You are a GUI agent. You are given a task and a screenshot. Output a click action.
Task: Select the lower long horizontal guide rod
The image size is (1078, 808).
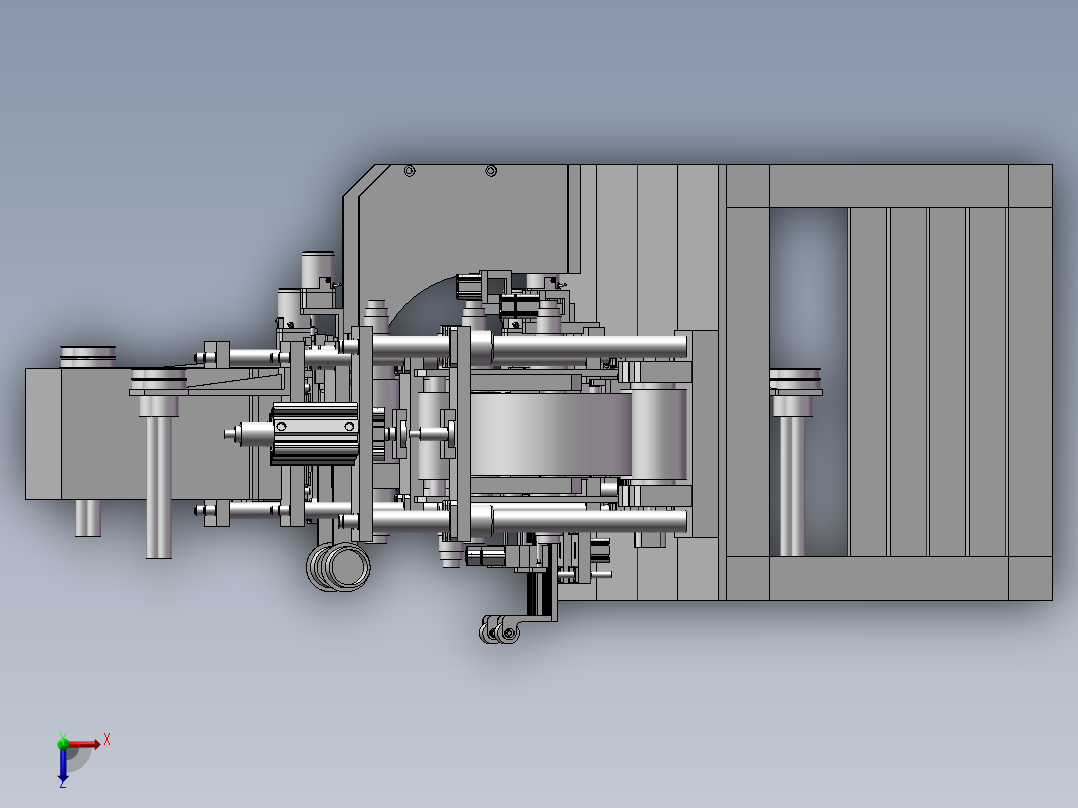tap(522, 519)
